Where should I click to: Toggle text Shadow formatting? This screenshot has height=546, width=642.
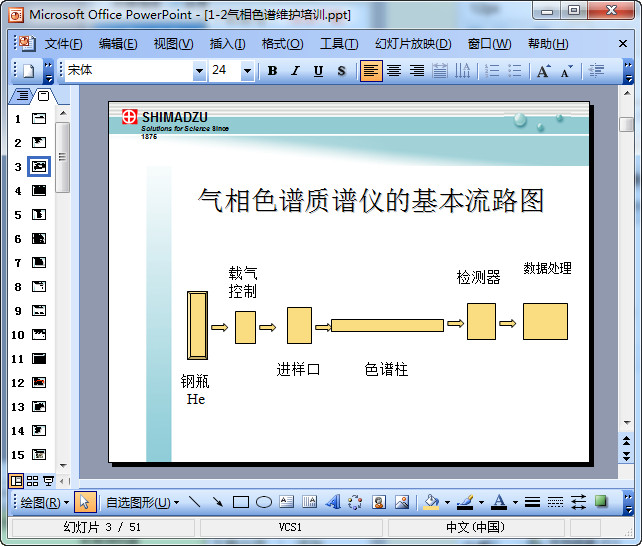341,71
